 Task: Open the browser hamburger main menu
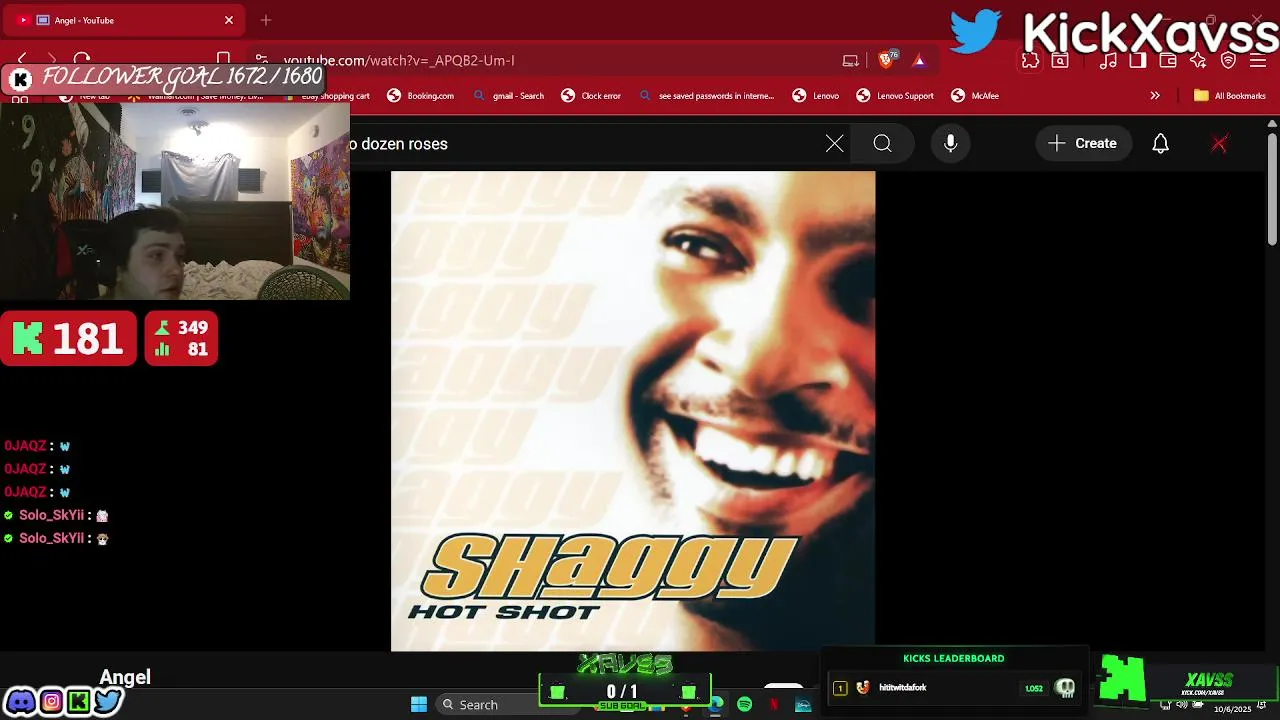1257,61
